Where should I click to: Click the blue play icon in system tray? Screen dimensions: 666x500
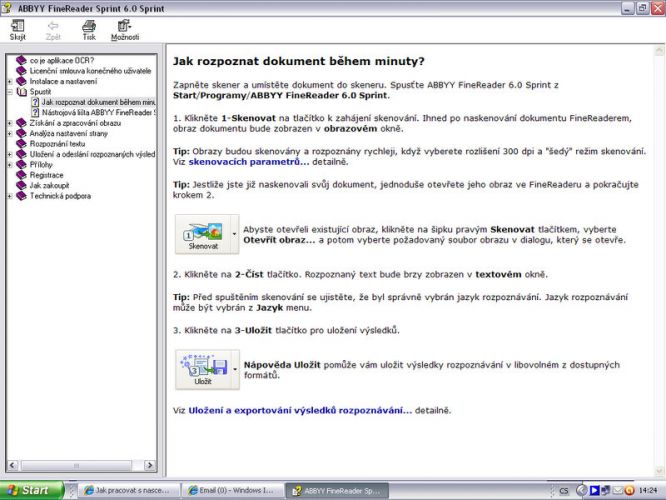click(x=595, y=491)
